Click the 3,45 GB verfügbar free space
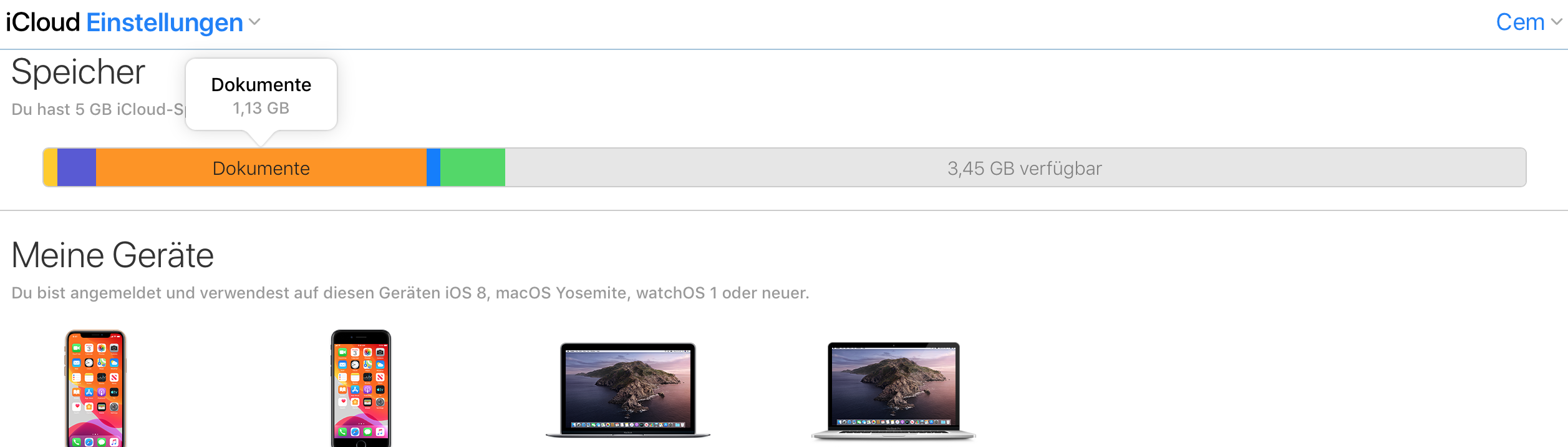The height and width of the screenshot is (447, 1568). click(1015, 167)
